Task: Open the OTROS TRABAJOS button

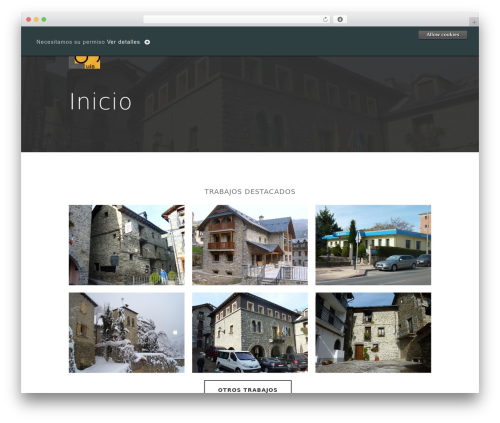Action: point(248,387)
